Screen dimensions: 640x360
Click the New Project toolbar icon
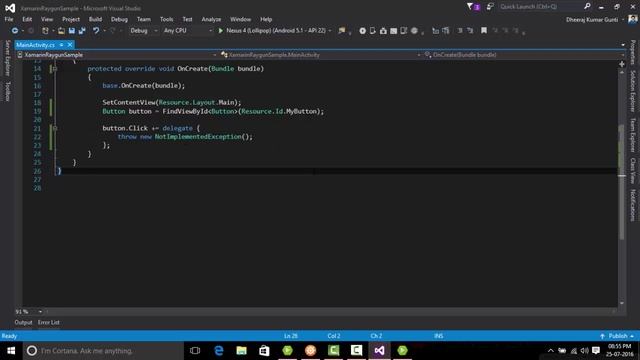click(x=45, y=31)
